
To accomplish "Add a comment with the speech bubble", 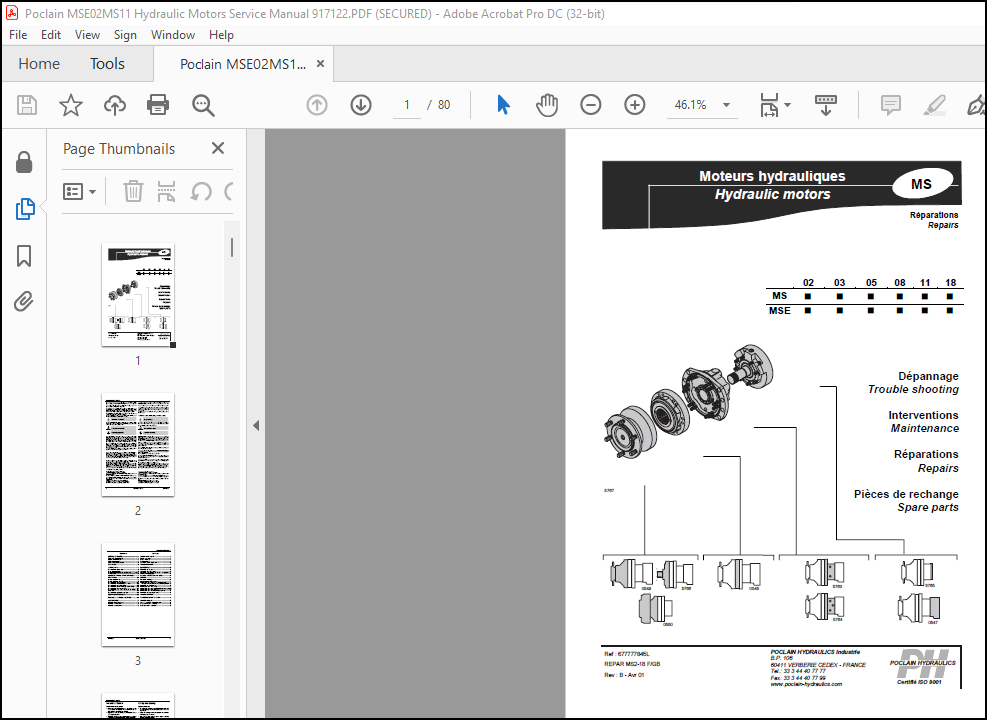I will [x=891, y=104].
